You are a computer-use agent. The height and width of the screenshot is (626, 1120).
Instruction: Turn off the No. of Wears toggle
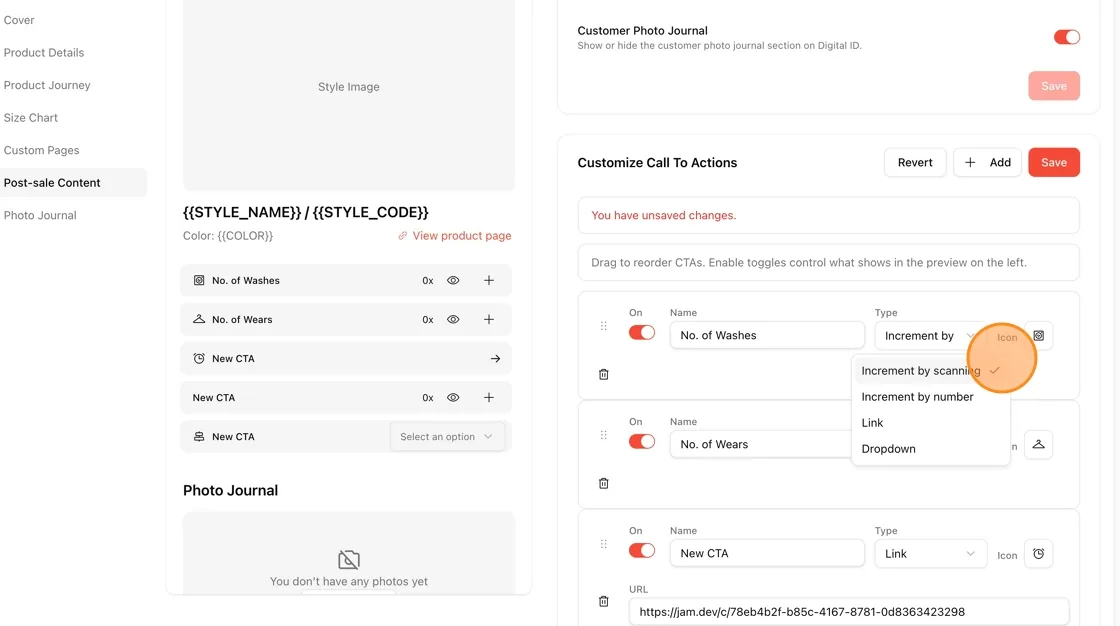tap(641, 442)
